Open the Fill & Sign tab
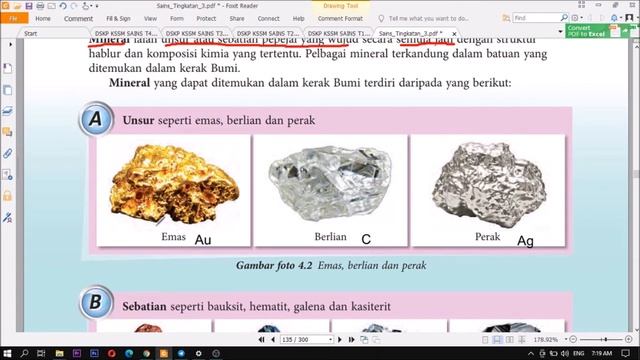 118,18
